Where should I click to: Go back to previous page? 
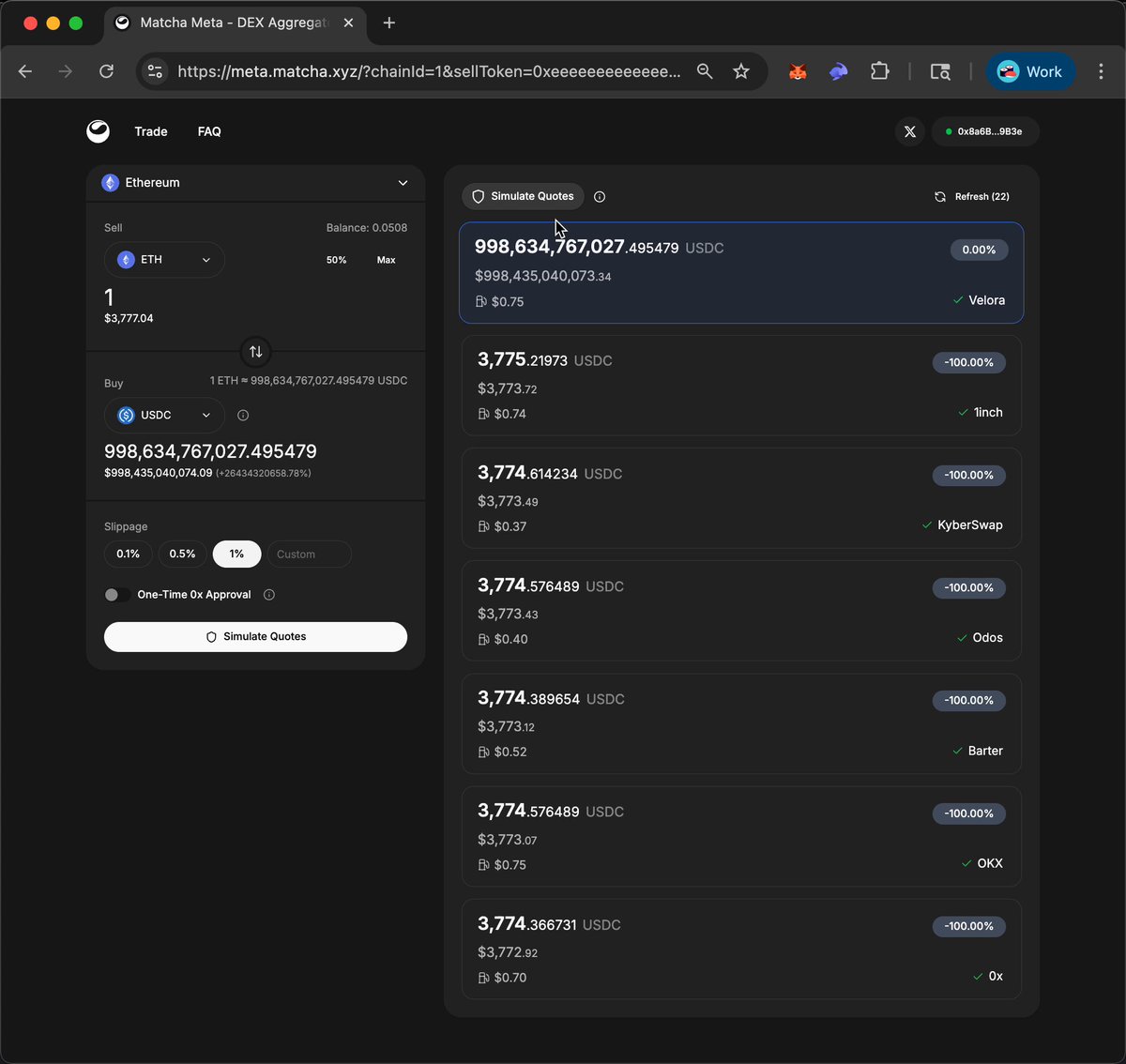[25, 71]
